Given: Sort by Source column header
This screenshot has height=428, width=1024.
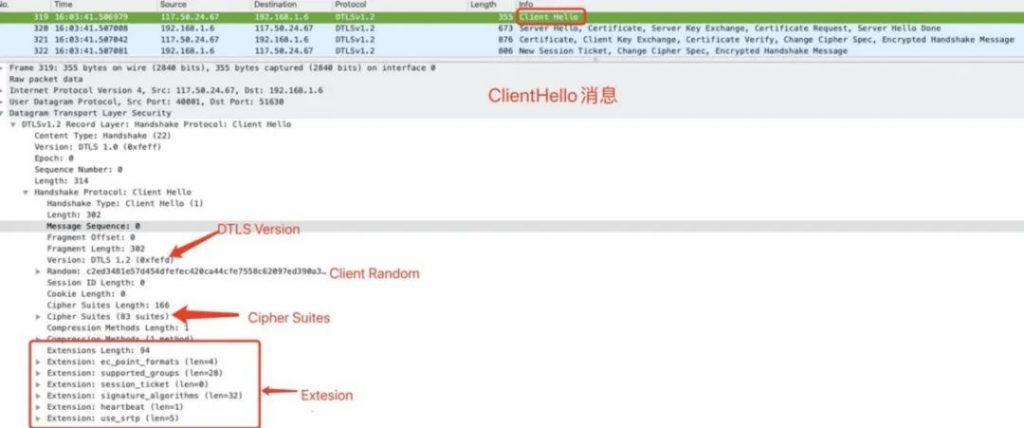Looking at the screenshot, I should 173,5.
